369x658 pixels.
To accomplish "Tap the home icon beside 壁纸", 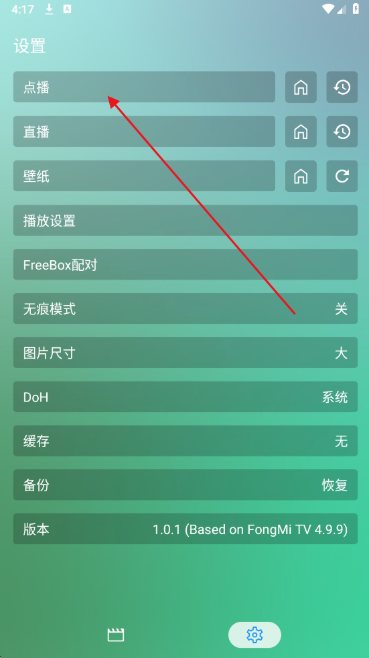I will coord(301,176).
